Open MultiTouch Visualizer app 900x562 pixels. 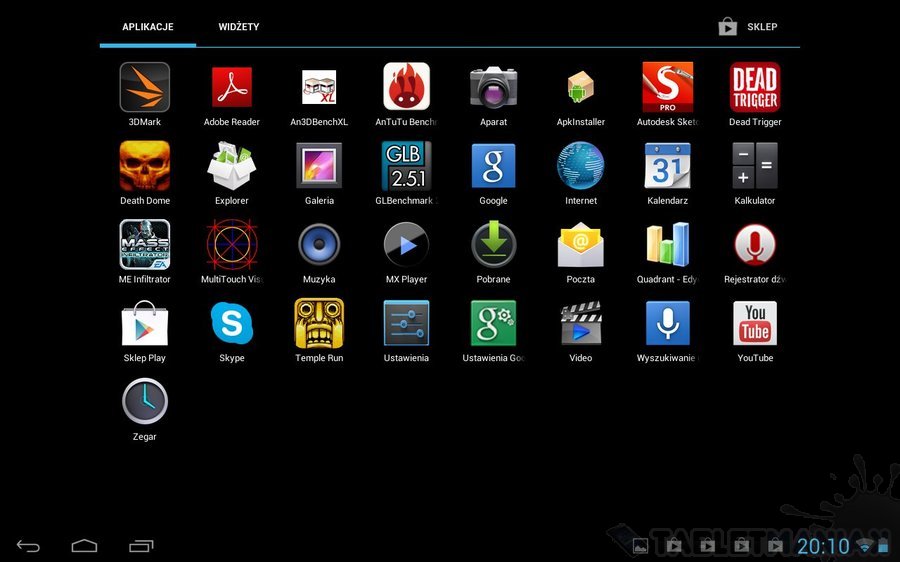232,245
